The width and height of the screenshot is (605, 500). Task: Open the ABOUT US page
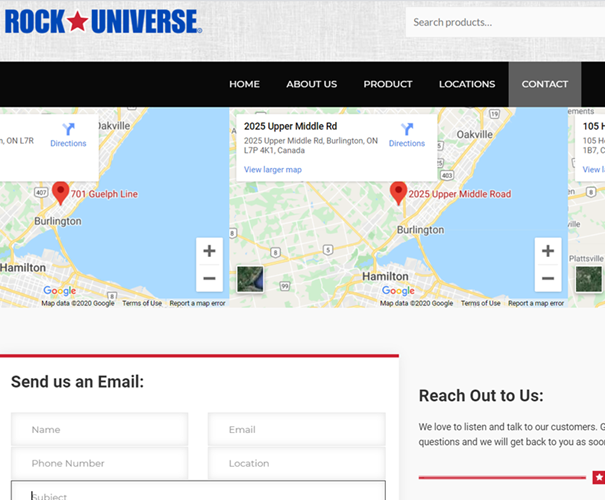[312, 84]
